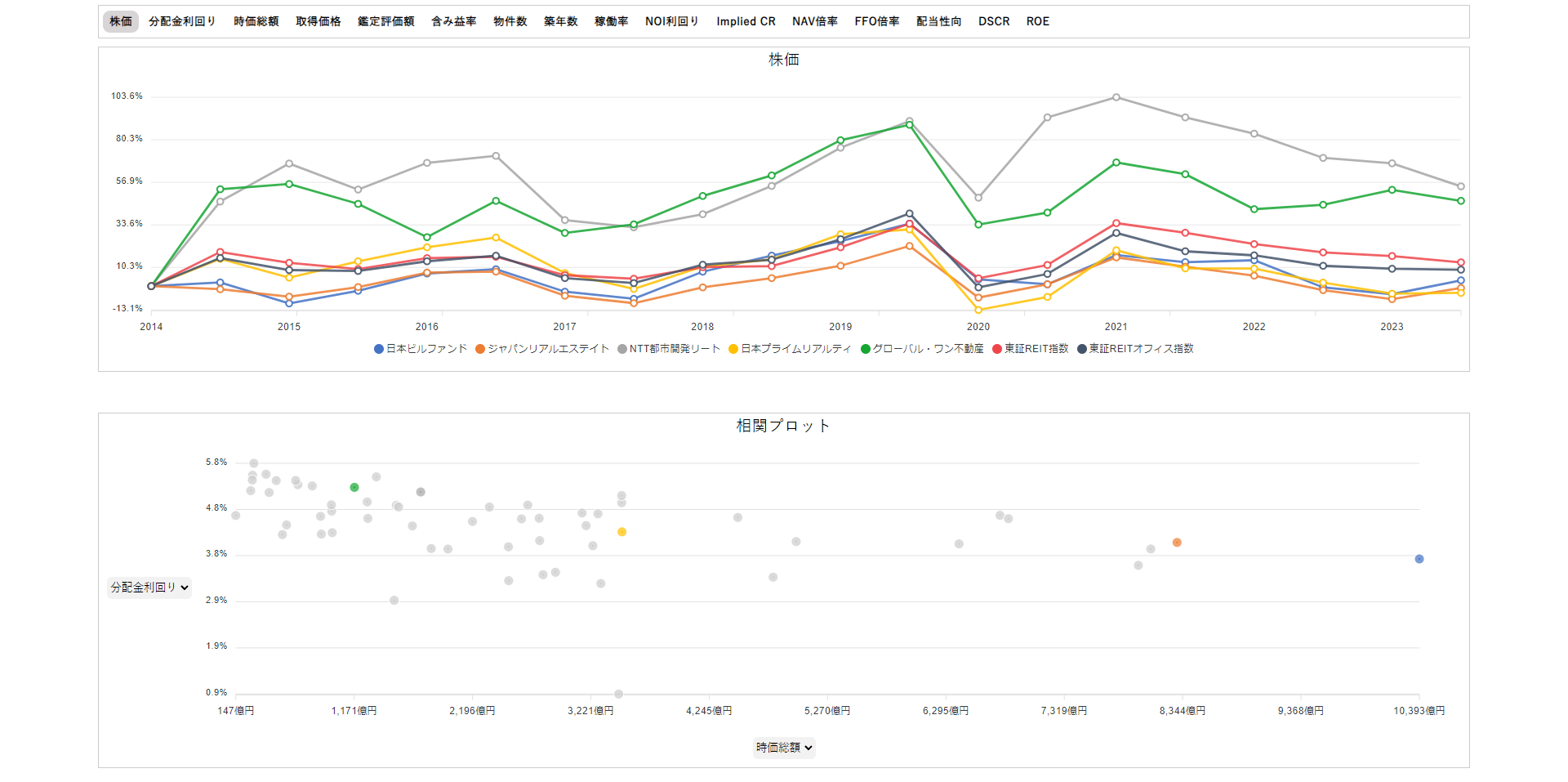
Task: Click the gray NTT peak point at 2021
Action: click(x=1116, y=97)
